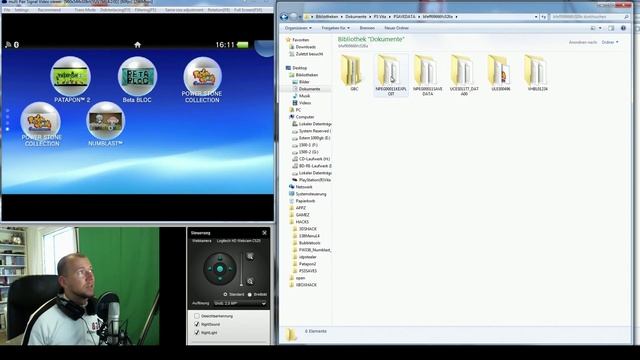640x360 pixels.
Task: Click the Neuer Ordner button
Action: pos(396,28)
